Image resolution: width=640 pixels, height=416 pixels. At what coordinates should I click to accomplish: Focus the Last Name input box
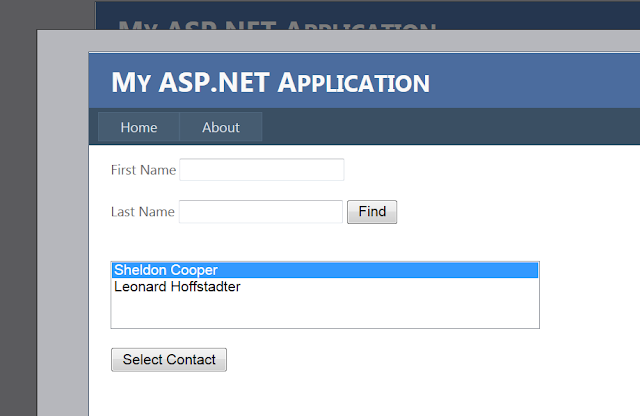click(260, 212)
